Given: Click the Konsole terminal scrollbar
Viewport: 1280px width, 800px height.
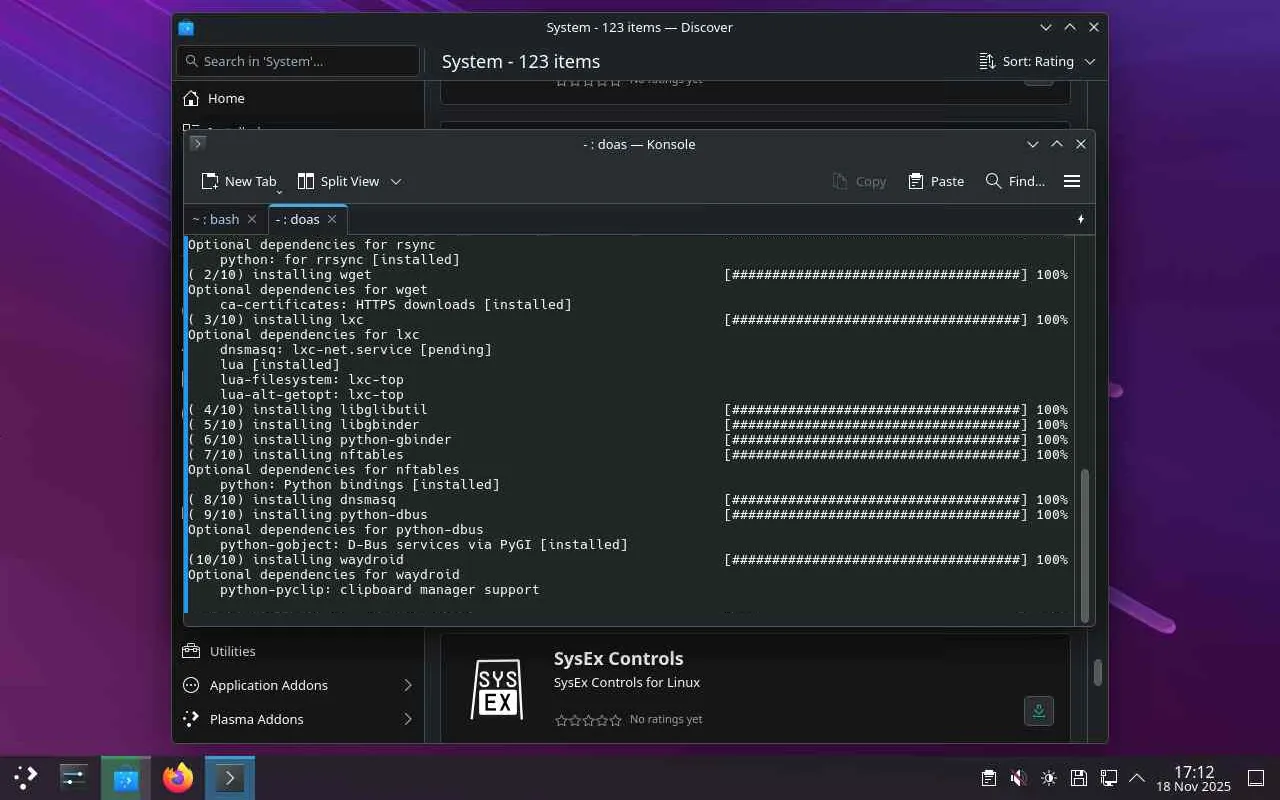Looking at the screenshot, I should coord(1084,544).
